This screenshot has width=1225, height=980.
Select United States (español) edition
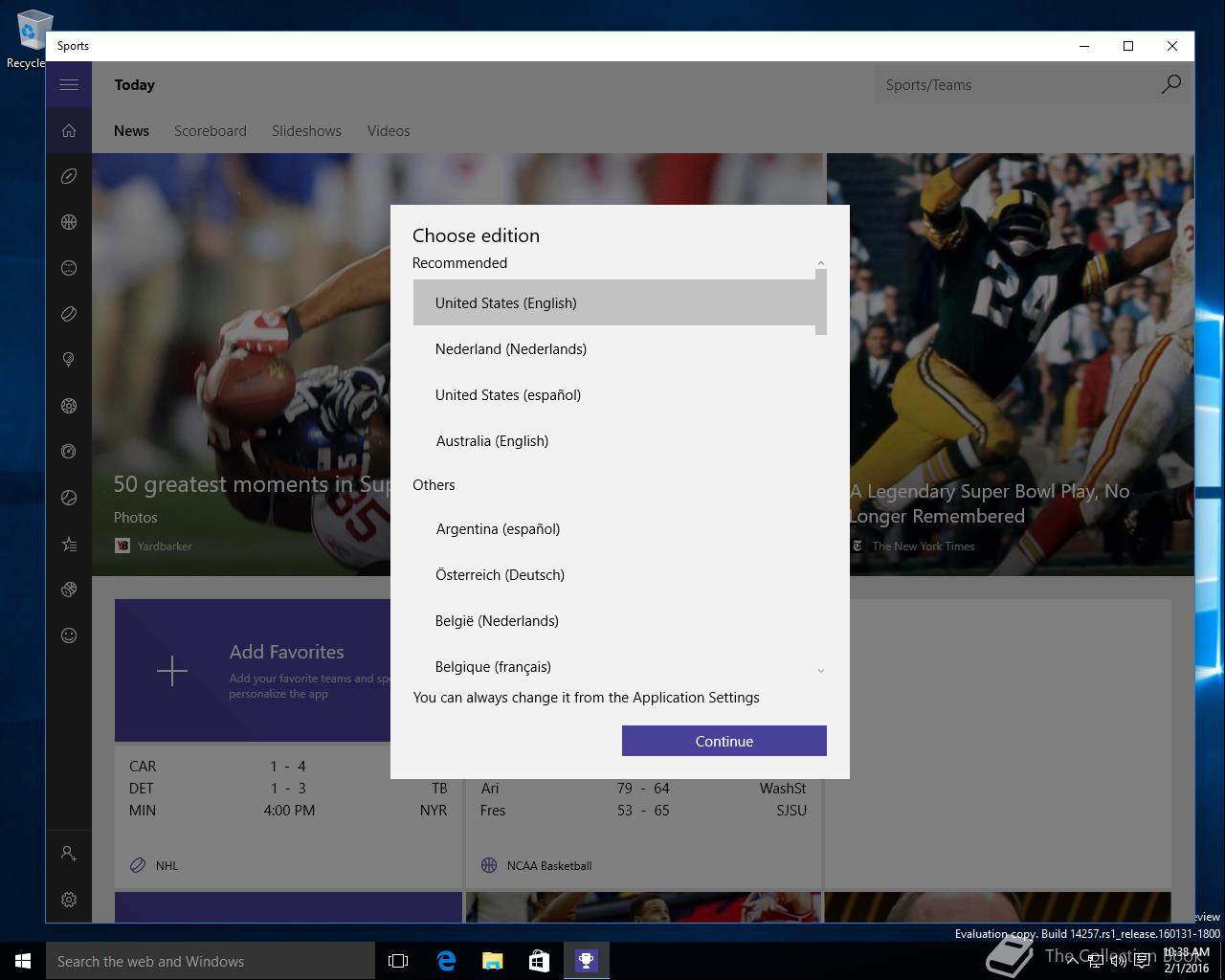click(614, 394)
